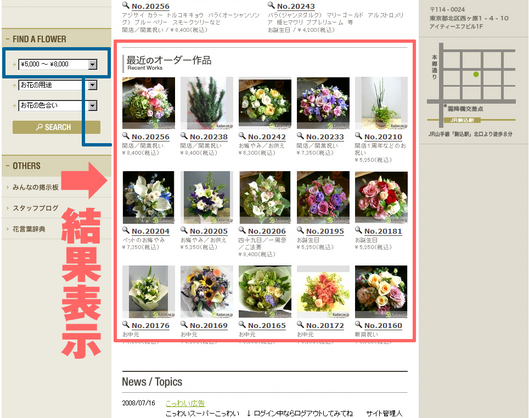Click the magnifier icon beside No.20243 at top
The width and height of the screenshot is (529, 418).
[x=271, y=5]
